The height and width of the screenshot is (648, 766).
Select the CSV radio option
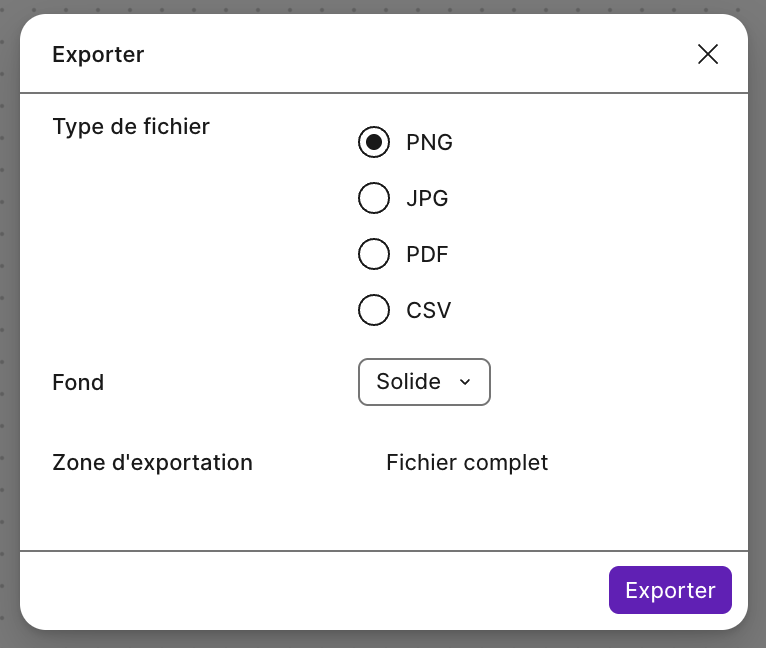click(x=374, y=310)
